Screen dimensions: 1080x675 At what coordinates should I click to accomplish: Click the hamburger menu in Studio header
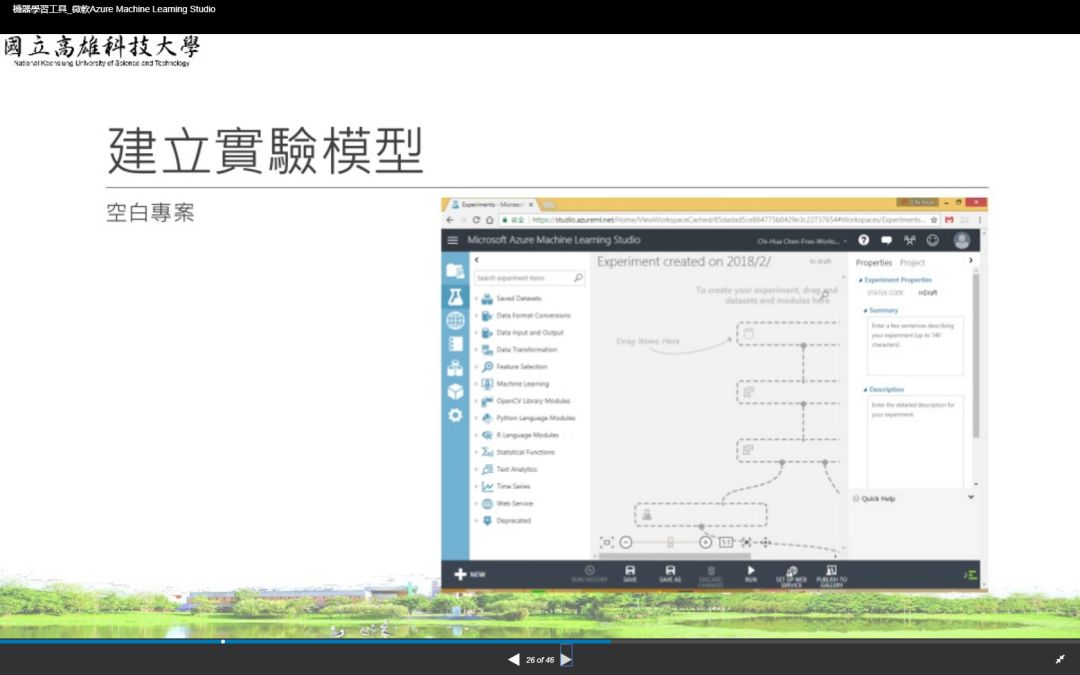click(x=453, y=240)
